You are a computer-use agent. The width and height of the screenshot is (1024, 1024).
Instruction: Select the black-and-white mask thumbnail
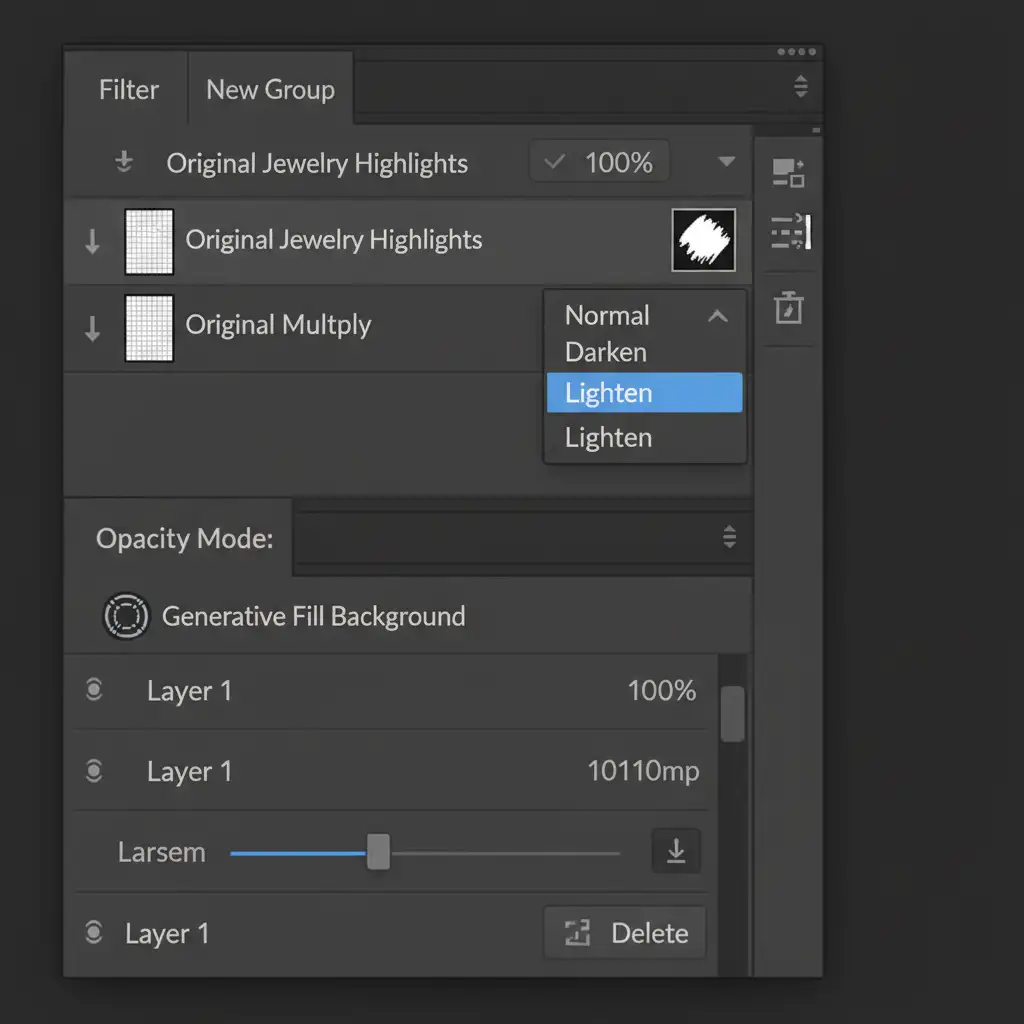point(704,240)
